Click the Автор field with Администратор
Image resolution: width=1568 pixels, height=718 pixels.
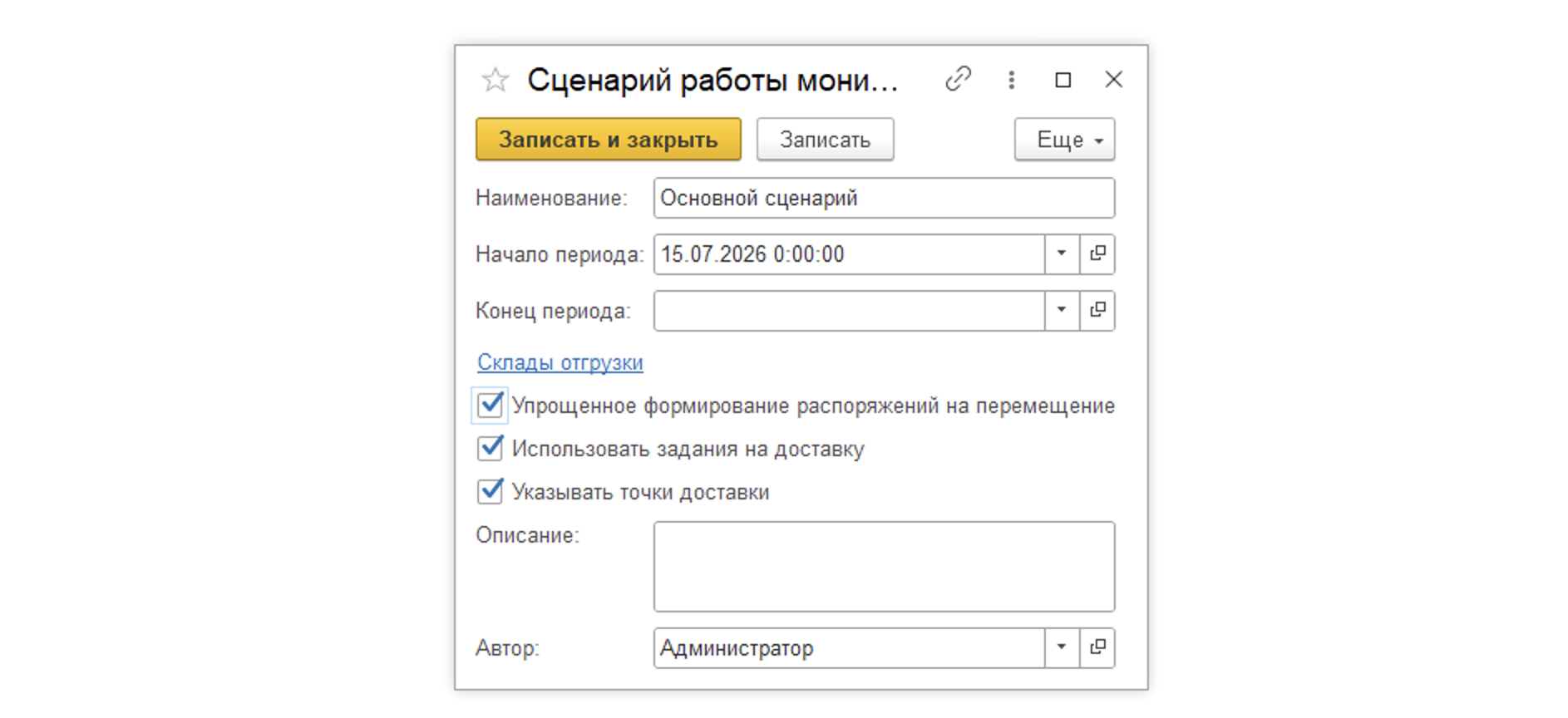(x=849, y=648)
